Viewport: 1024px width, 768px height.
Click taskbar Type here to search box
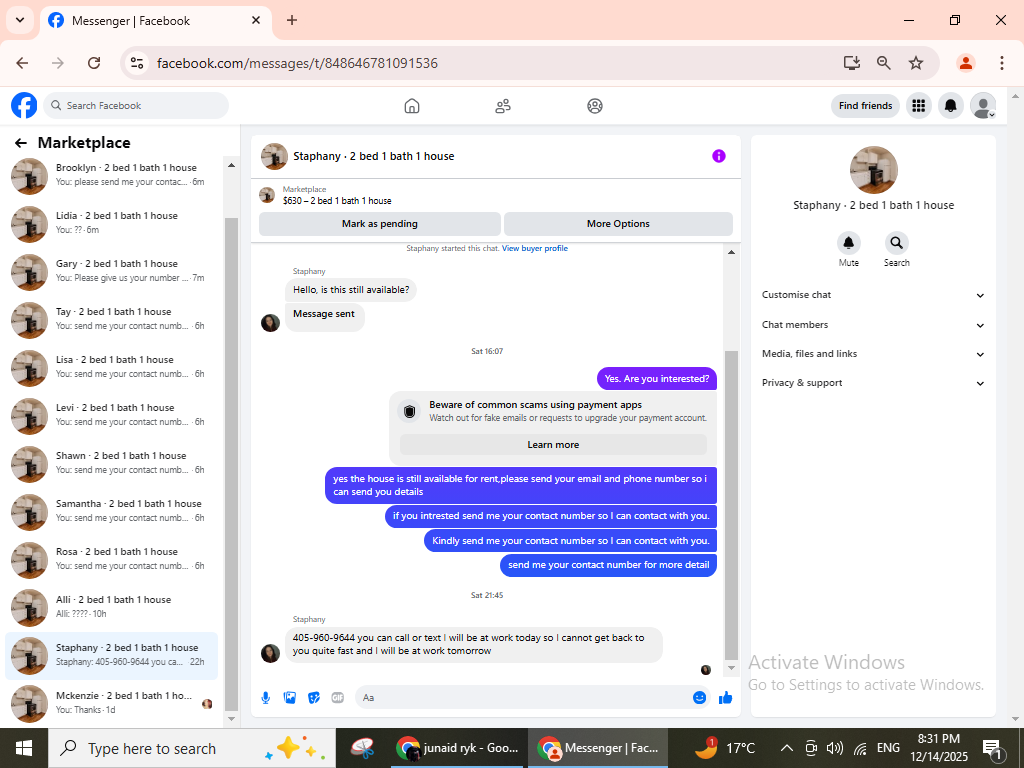[x=192, y=748]
